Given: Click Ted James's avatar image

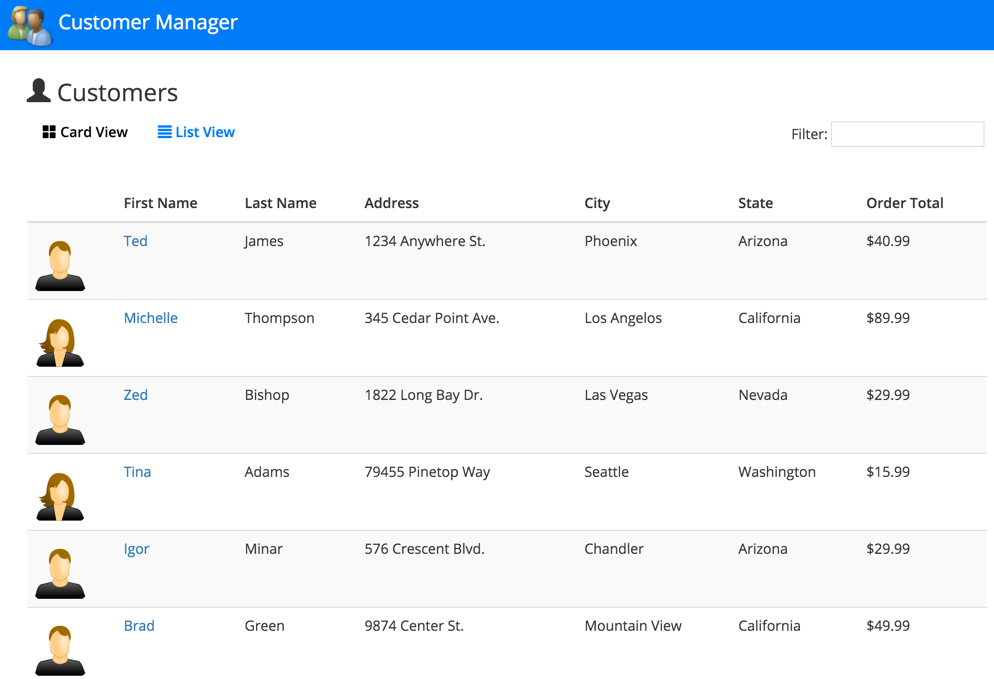Looking at the screenshot, I should coord(60,266).
